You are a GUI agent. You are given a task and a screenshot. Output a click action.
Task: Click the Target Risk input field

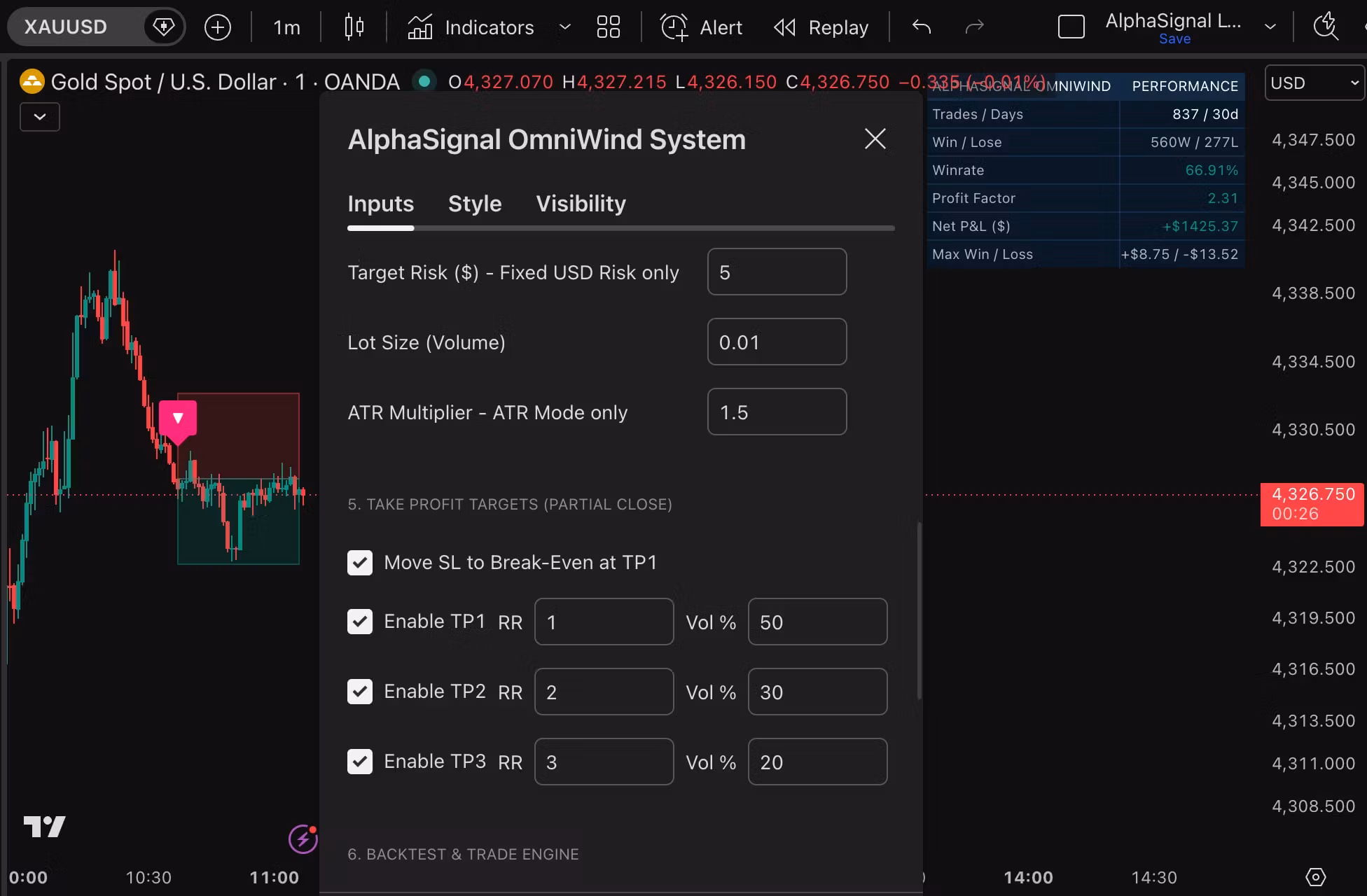[x=777, y=272]
